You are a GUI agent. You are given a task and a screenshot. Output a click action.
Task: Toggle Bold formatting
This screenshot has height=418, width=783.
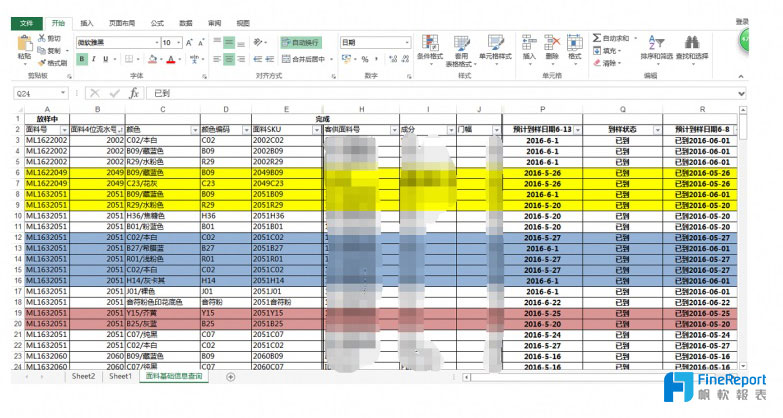(82, 59)
